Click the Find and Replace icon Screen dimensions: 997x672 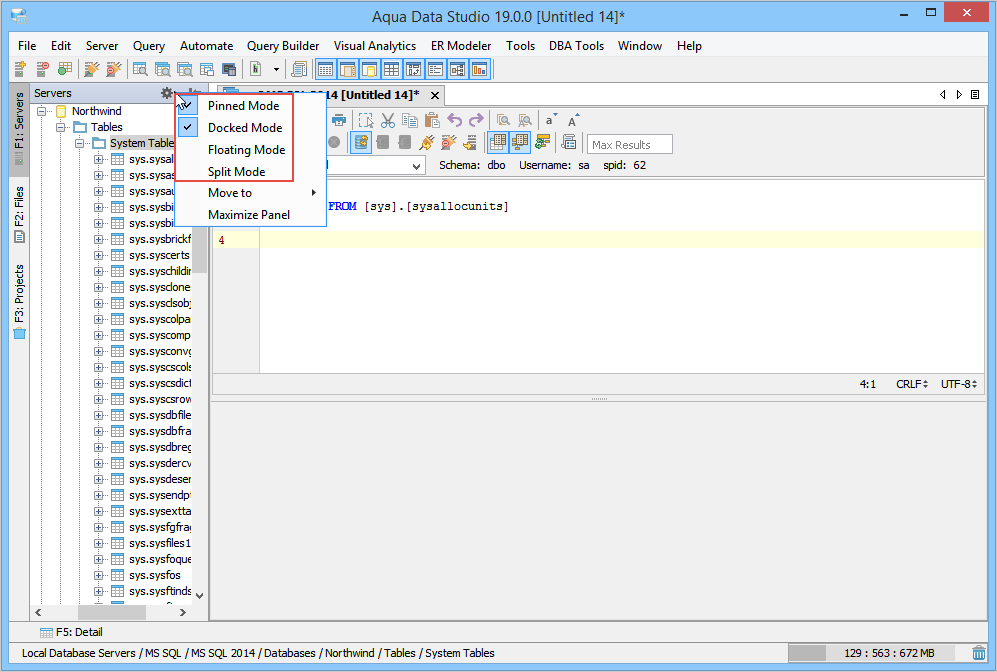pyautogui.click(x=525, y=120)
